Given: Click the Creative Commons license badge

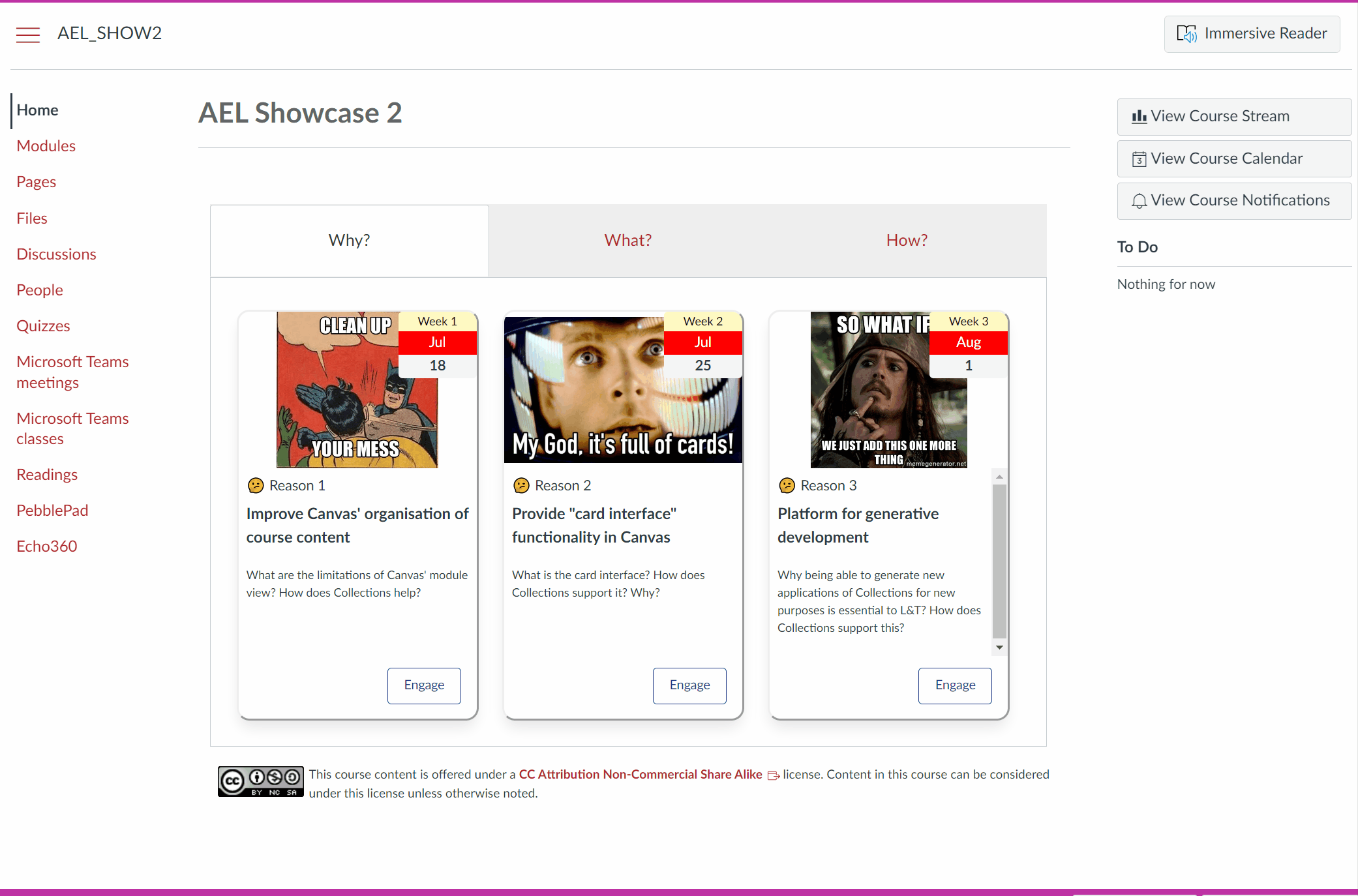Looking at the screenshot, I should pyautogui.click(x=260, y=781).
